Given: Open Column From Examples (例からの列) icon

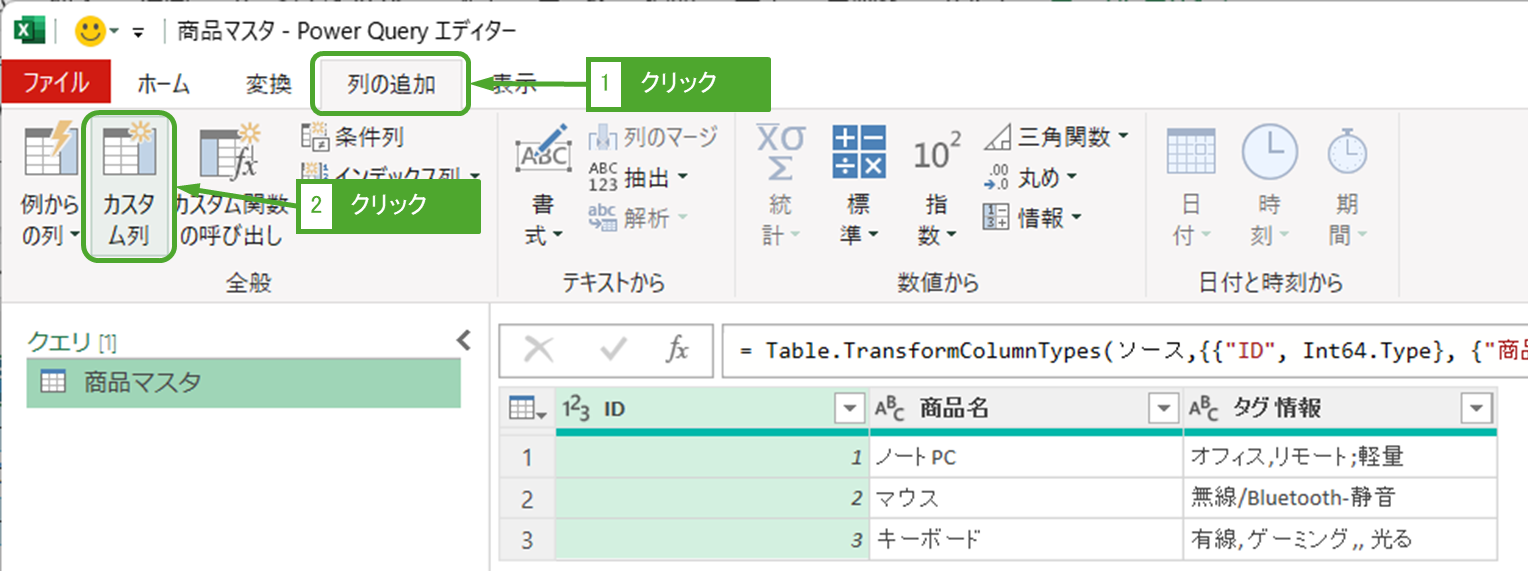Looking at the screenshot, I should point(49,152).
